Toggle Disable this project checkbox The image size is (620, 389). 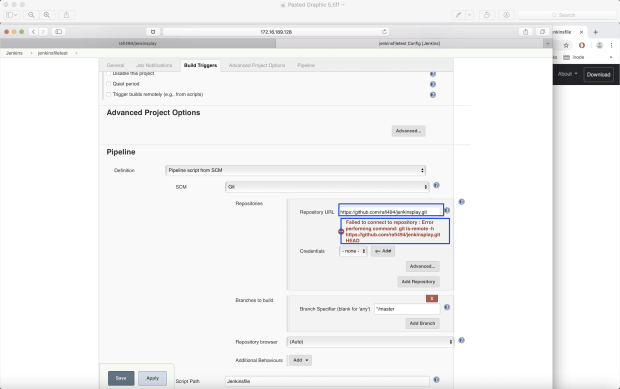[109, 74]
